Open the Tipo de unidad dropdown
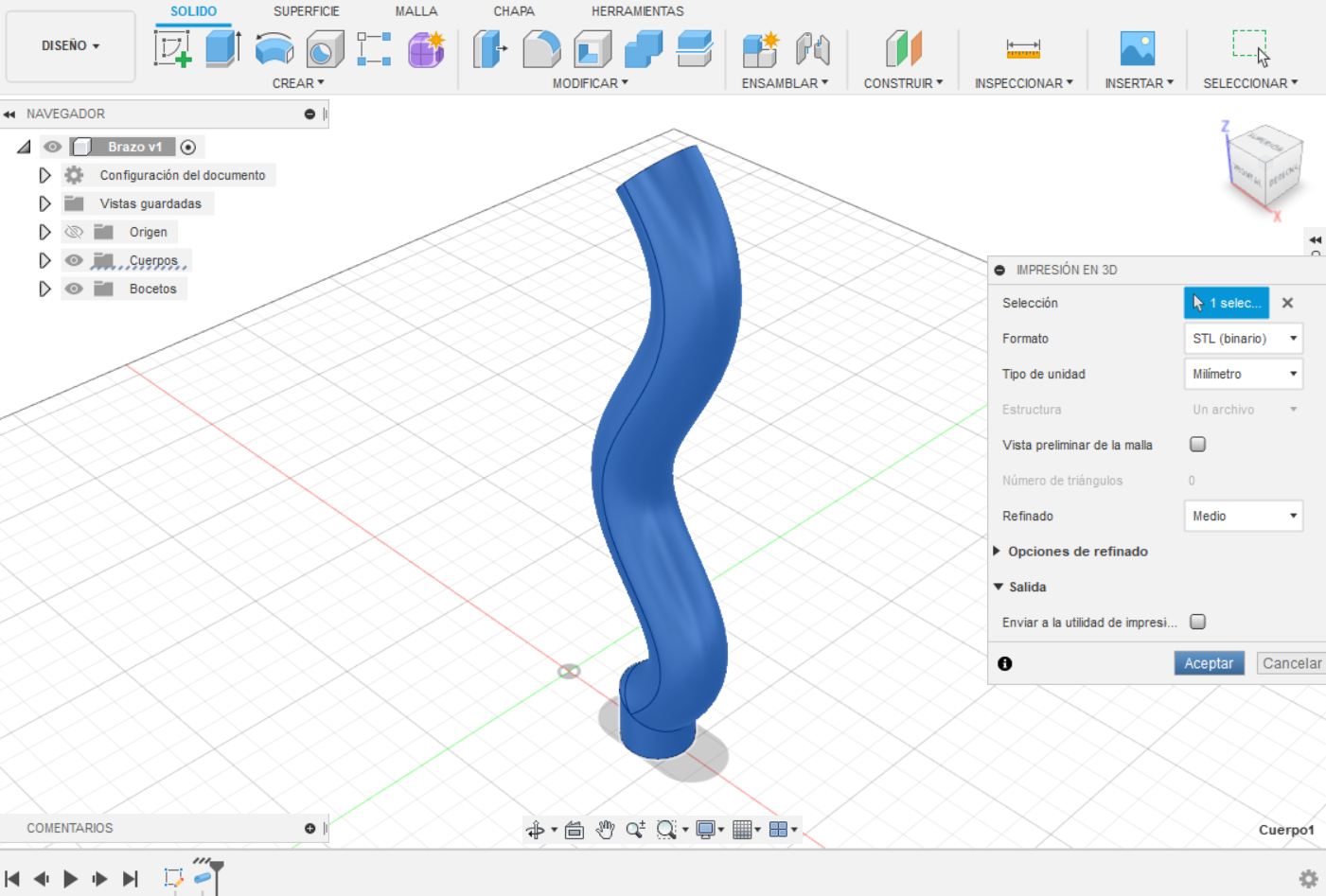 [x=1244, y=374]
